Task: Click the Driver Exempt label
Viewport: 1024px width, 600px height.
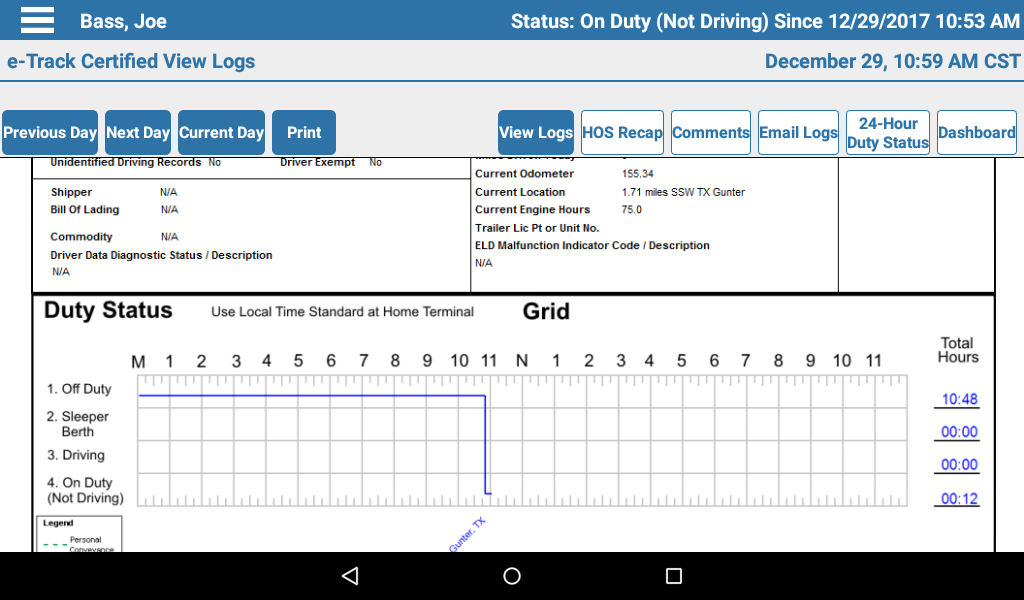Action: point(317,163)
